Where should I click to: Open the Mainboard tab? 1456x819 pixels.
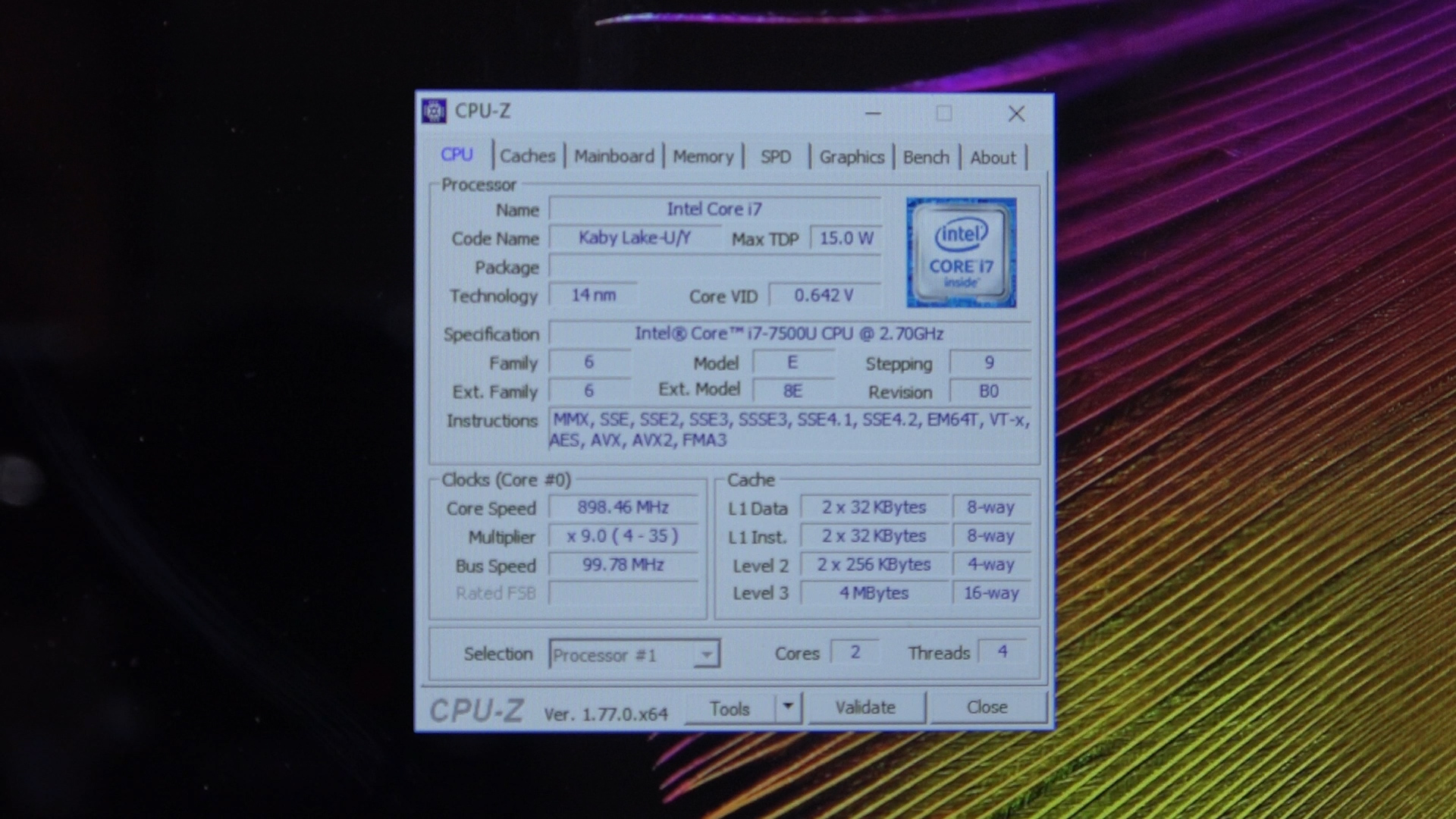click(614, 156)
